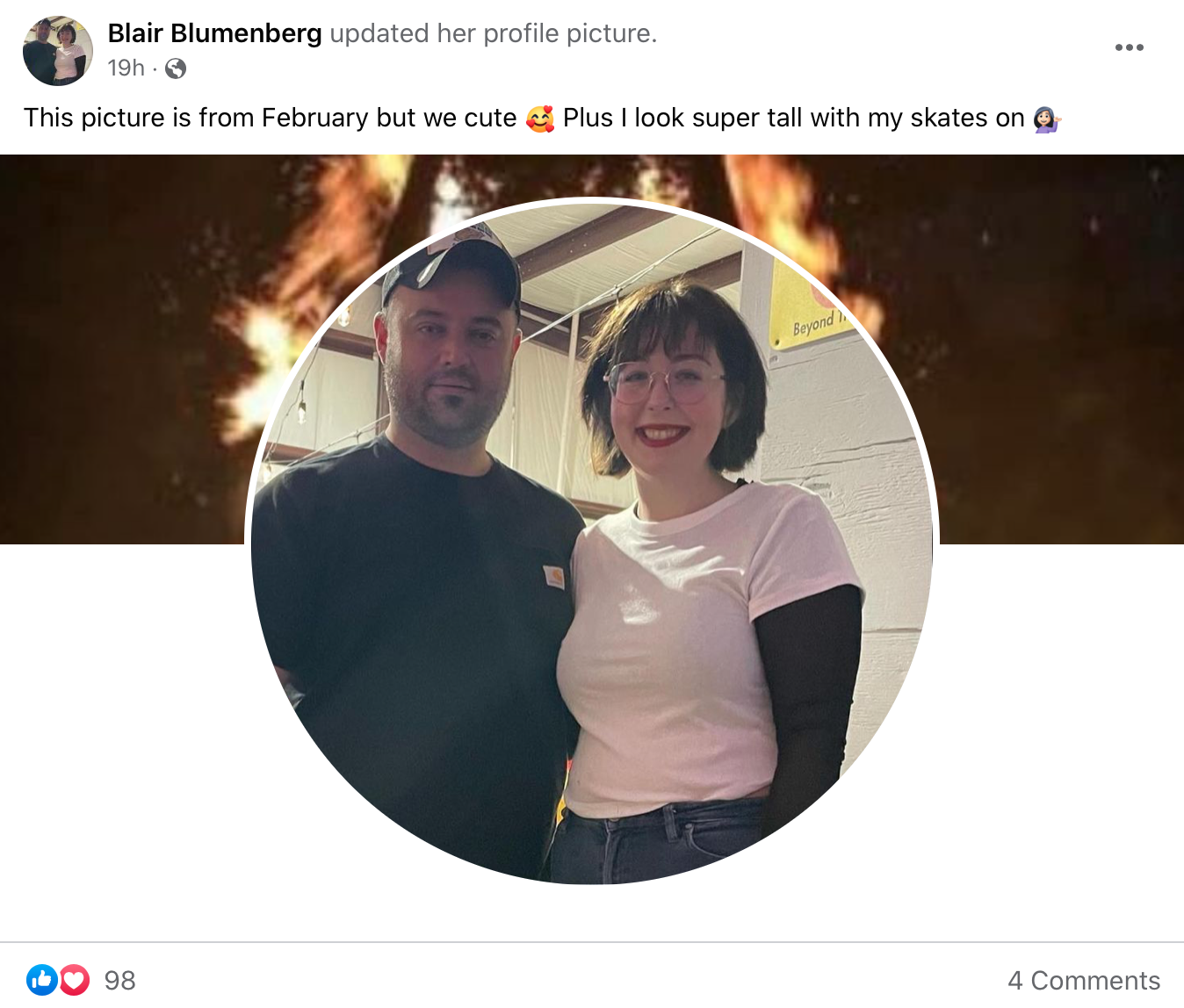The width and height of the screenshot is (1184, 1008).
Task: Click the 'updated her profile picture' text
Action: [494, 33]
